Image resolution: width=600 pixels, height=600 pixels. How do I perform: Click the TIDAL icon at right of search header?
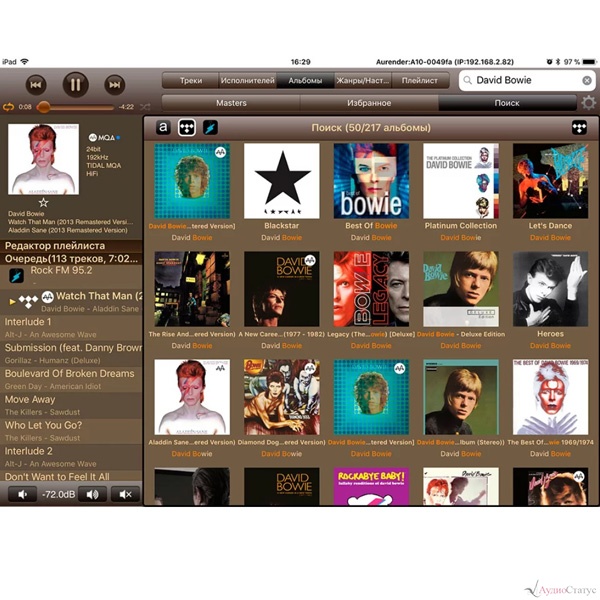pos(579,127)
